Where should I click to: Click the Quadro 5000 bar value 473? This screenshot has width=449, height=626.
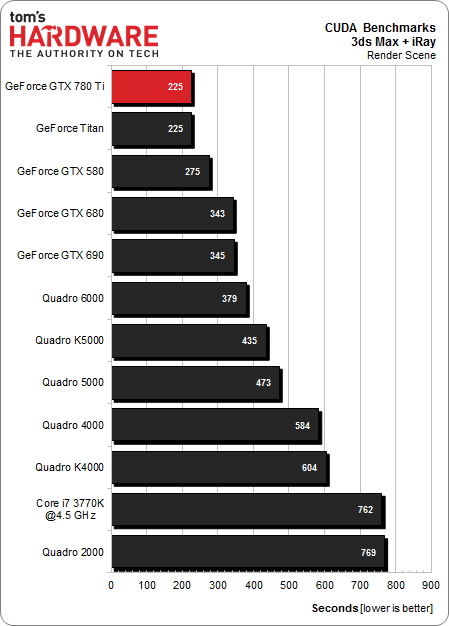[x=263, y=383]
